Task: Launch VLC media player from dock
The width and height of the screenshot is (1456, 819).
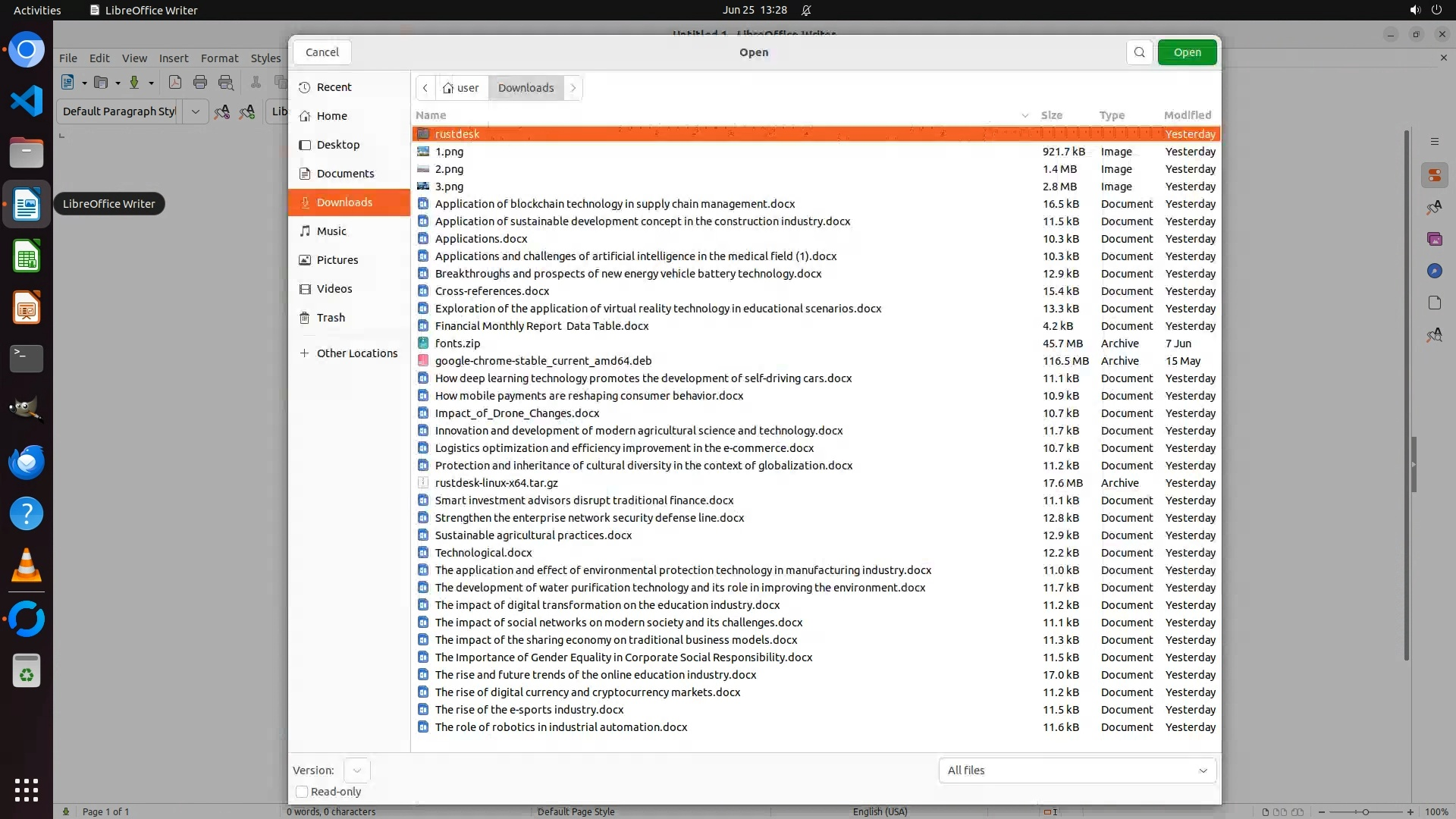Action: click(27, 566)
